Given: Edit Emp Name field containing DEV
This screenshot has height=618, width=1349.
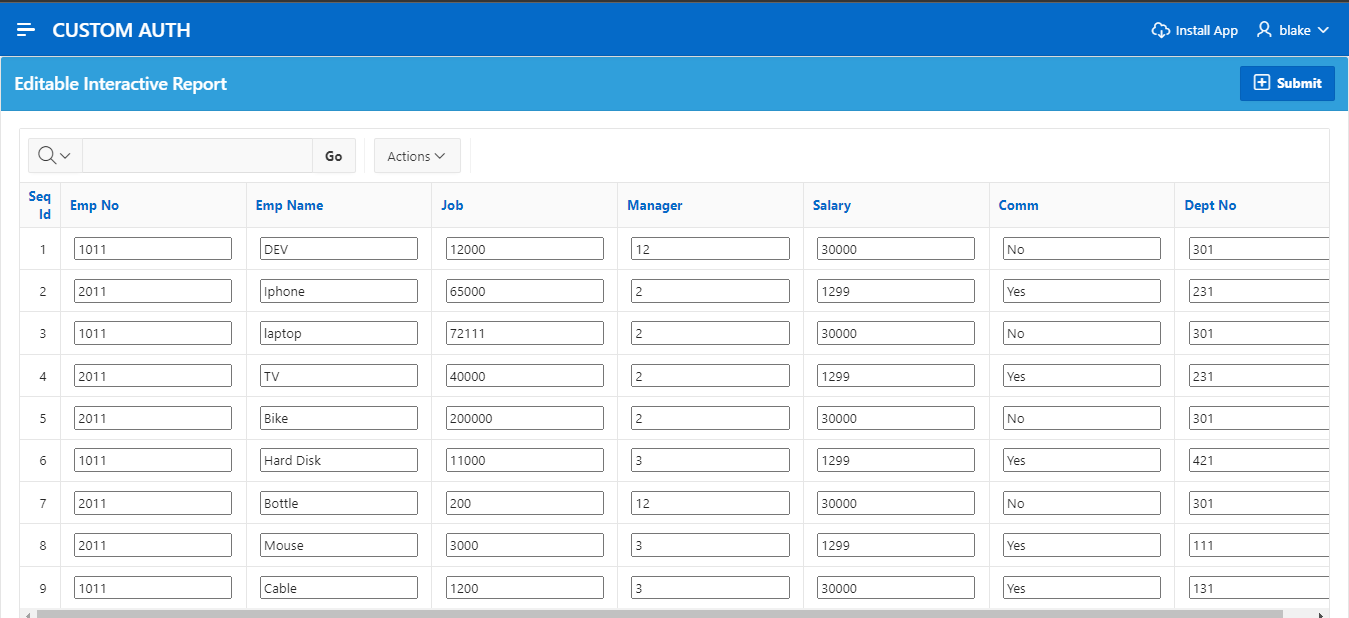Looking at the screenshot, I should click(338, 249).
